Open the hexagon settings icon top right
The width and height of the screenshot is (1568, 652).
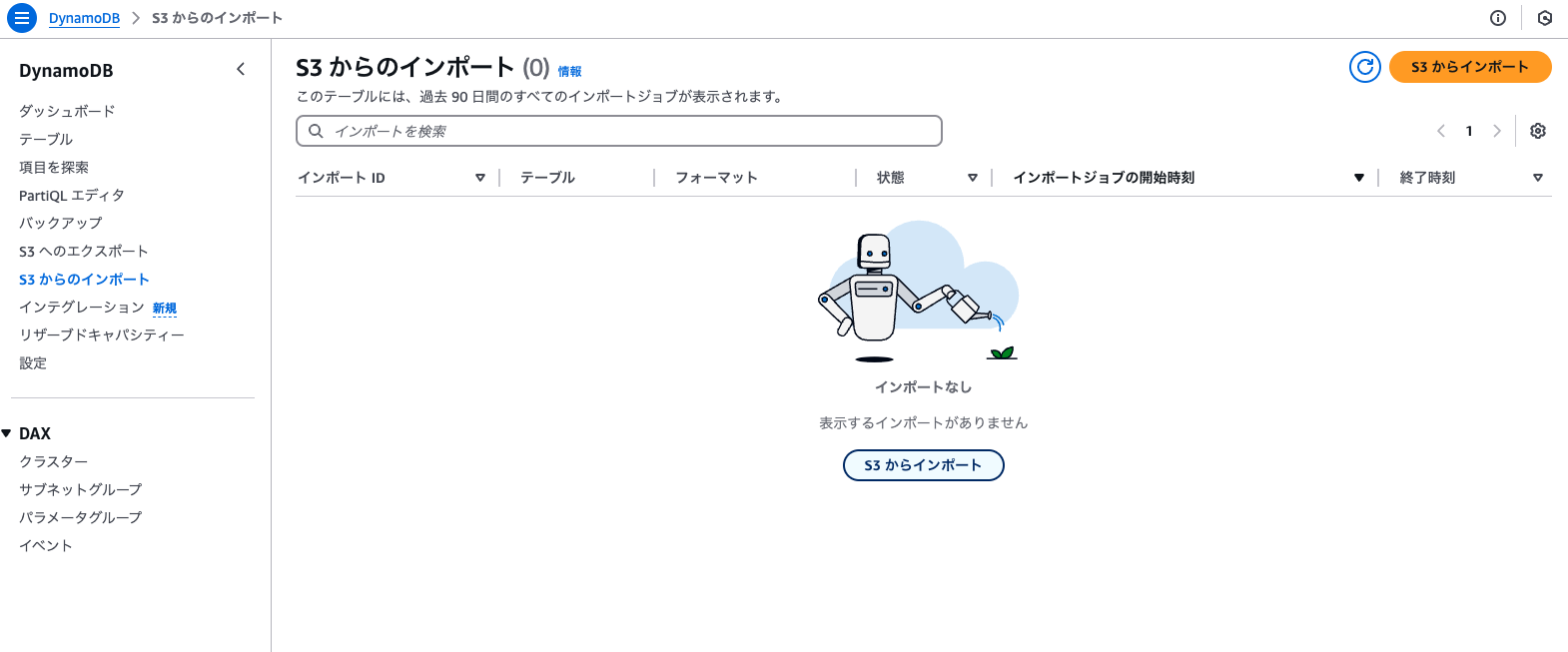(1544, 18)
